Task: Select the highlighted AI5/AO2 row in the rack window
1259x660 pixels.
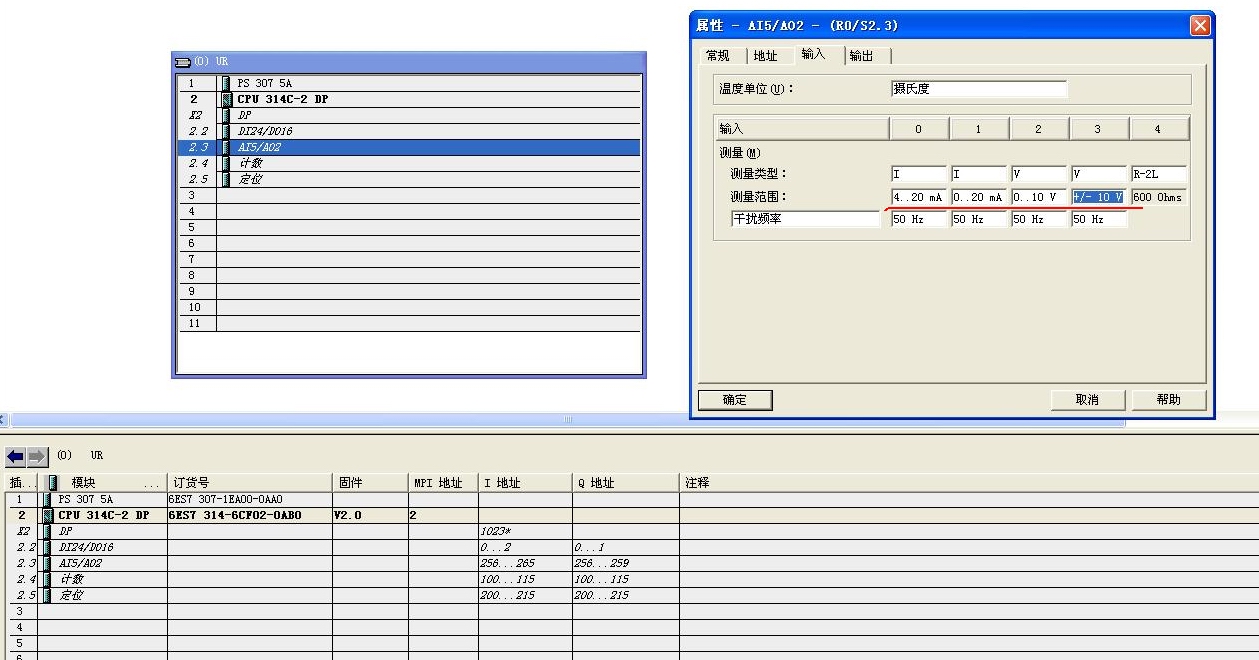Action: click(409, 147)
